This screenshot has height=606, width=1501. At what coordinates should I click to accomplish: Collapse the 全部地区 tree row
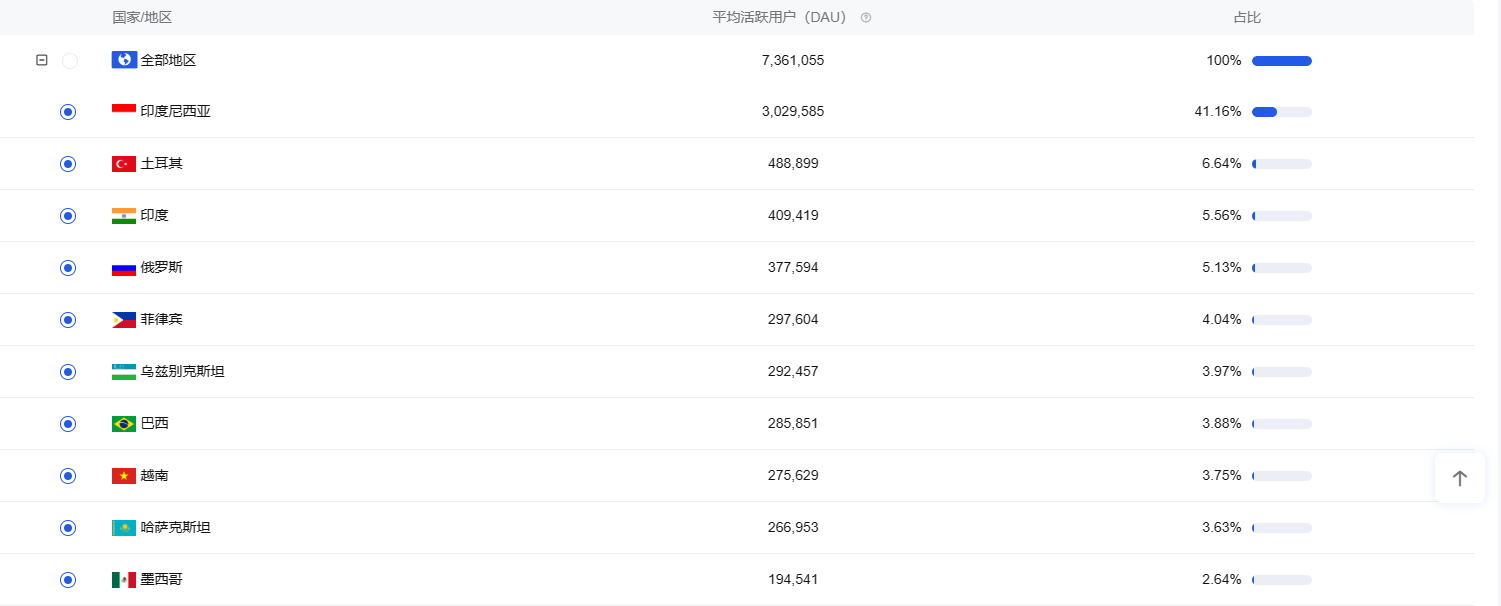(x=42, y=60)
